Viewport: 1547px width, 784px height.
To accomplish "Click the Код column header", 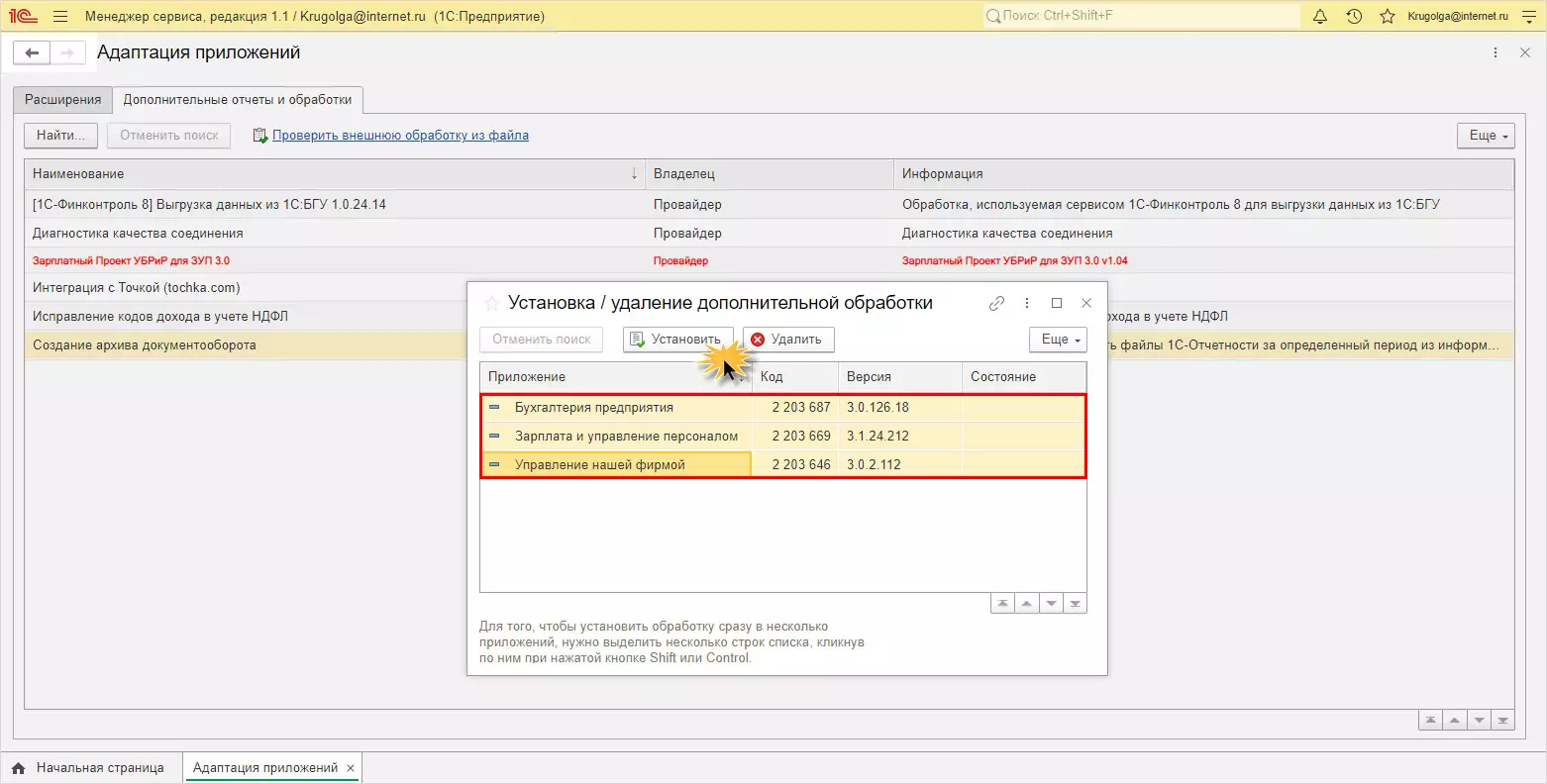I will click(x=795, y=377).
